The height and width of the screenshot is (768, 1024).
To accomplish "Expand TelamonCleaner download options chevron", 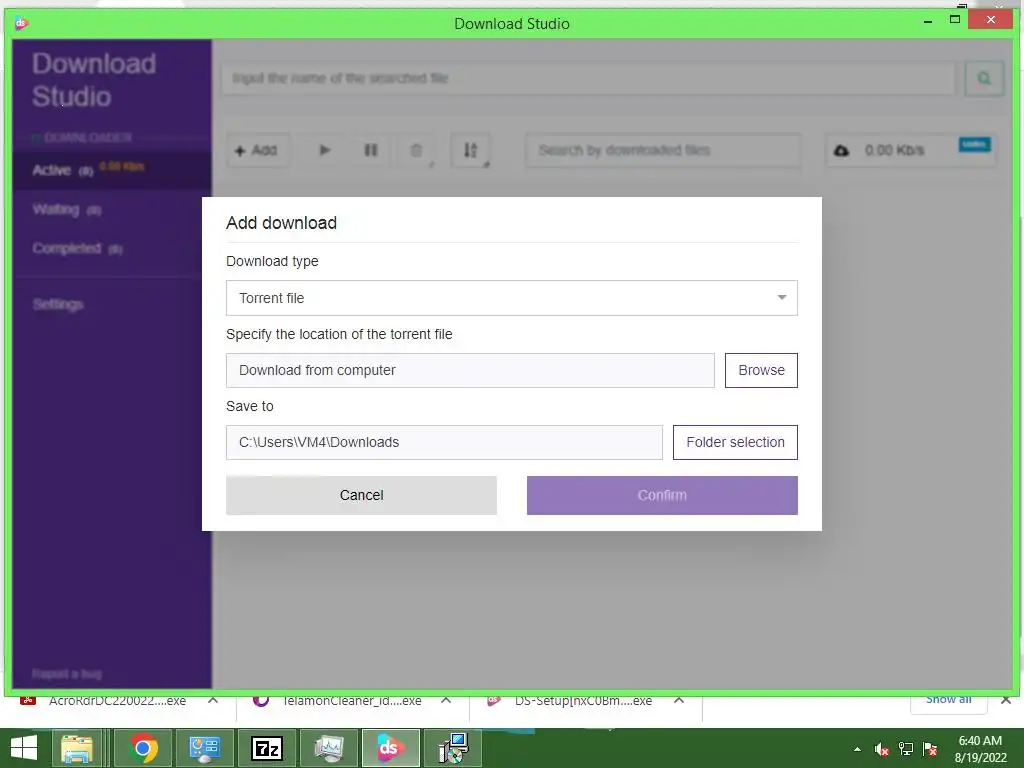I will pyautogui.click(x=446, y=700).
